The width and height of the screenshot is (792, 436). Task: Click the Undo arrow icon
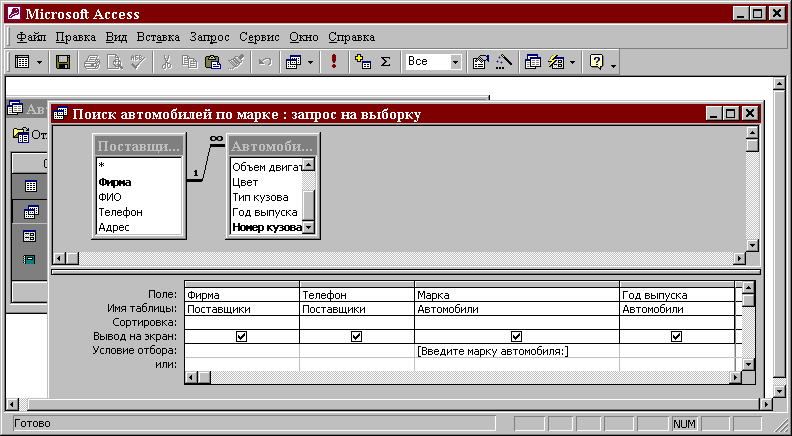(265, 62)
